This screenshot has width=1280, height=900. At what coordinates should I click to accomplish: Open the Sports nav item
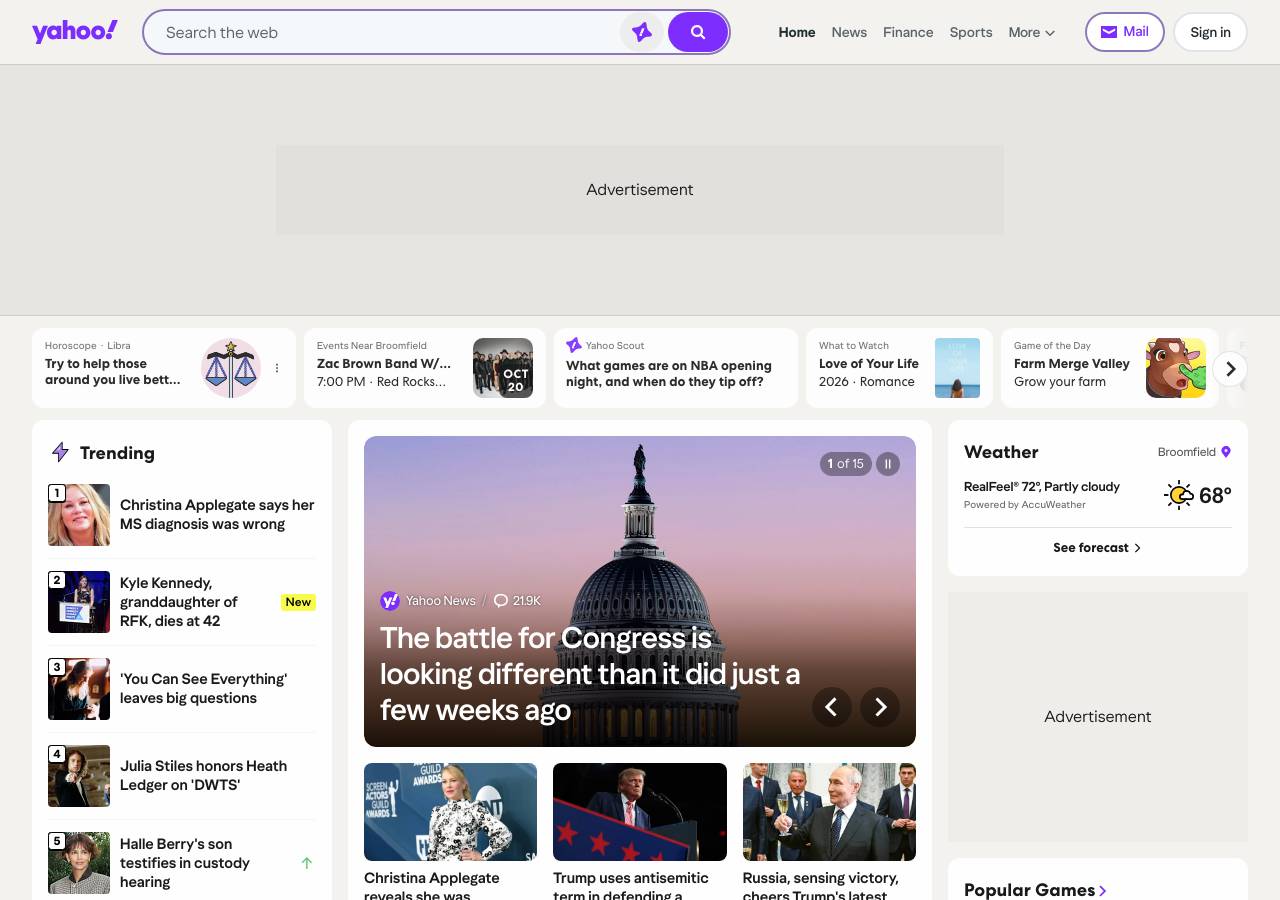(971, 32)
